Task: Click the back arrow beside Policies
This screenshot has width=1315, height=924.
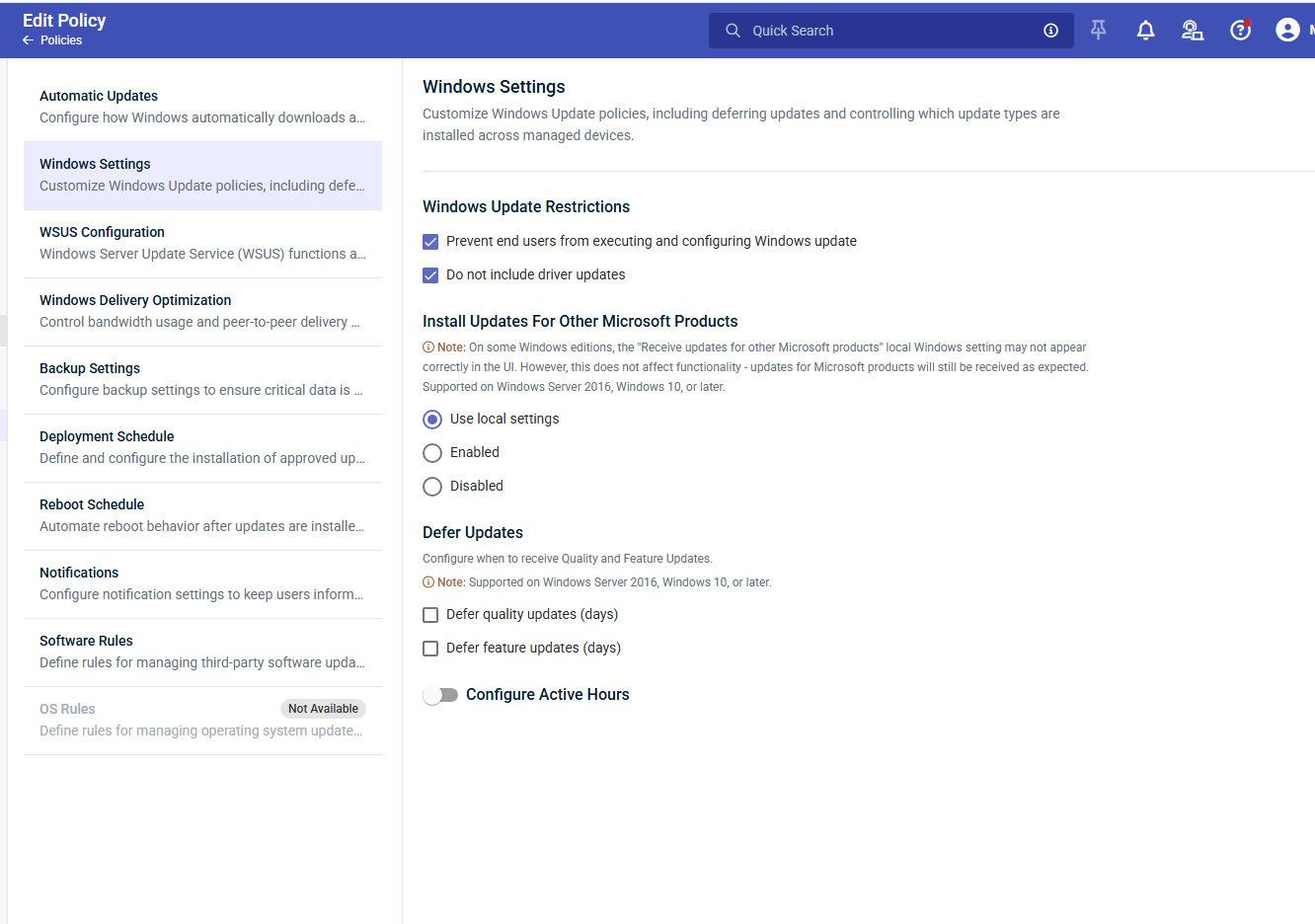Action: [29, 40]
